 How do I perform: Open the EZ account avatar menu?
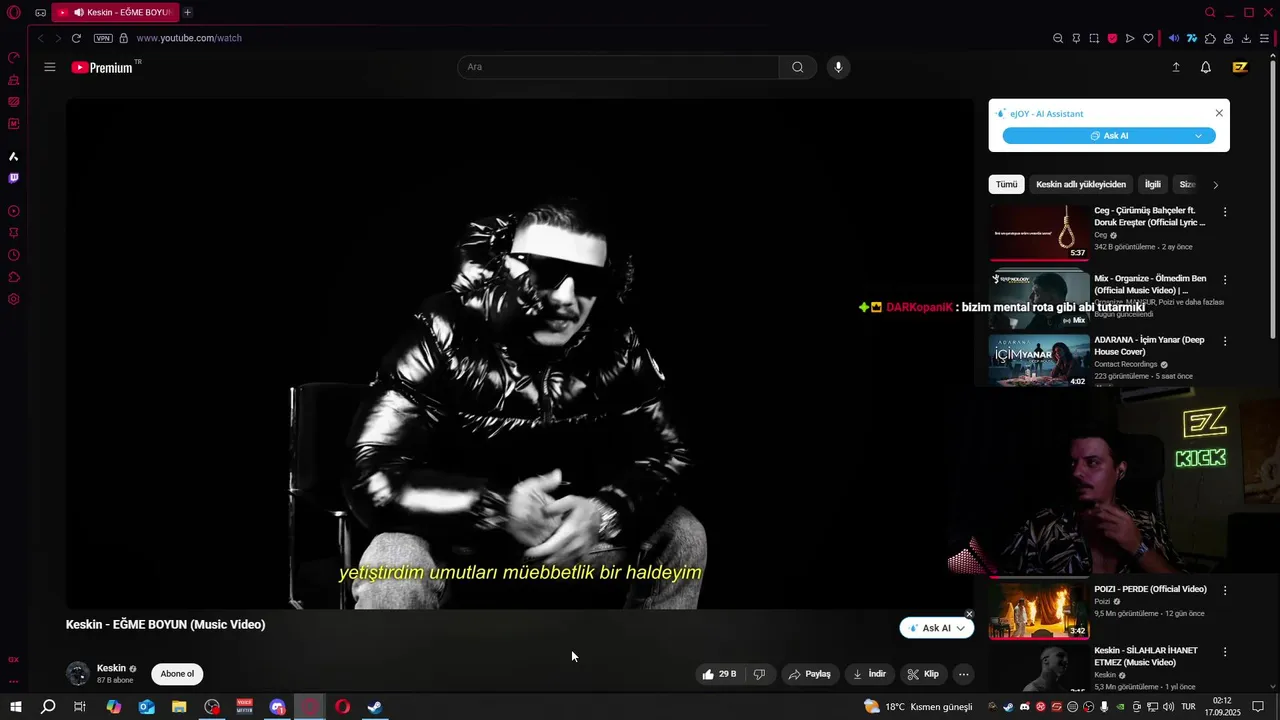click(1240, 67)
